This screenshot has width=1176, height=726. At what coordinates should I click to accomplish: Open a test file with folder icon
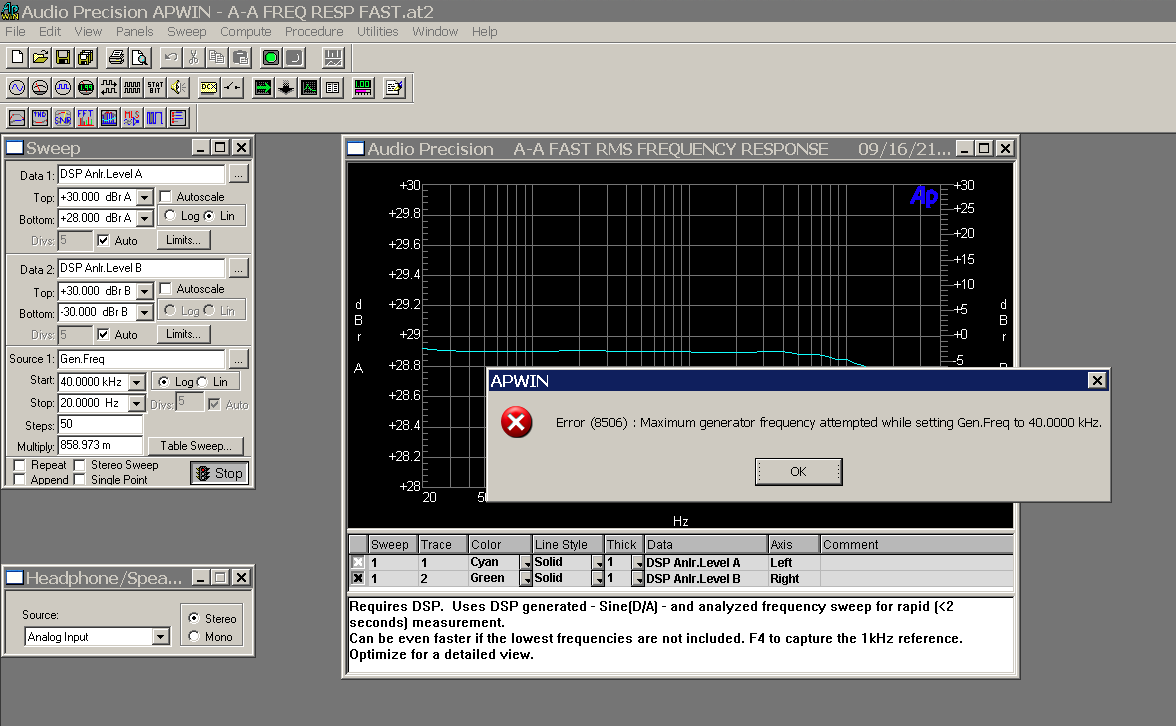tap(40, 58)
